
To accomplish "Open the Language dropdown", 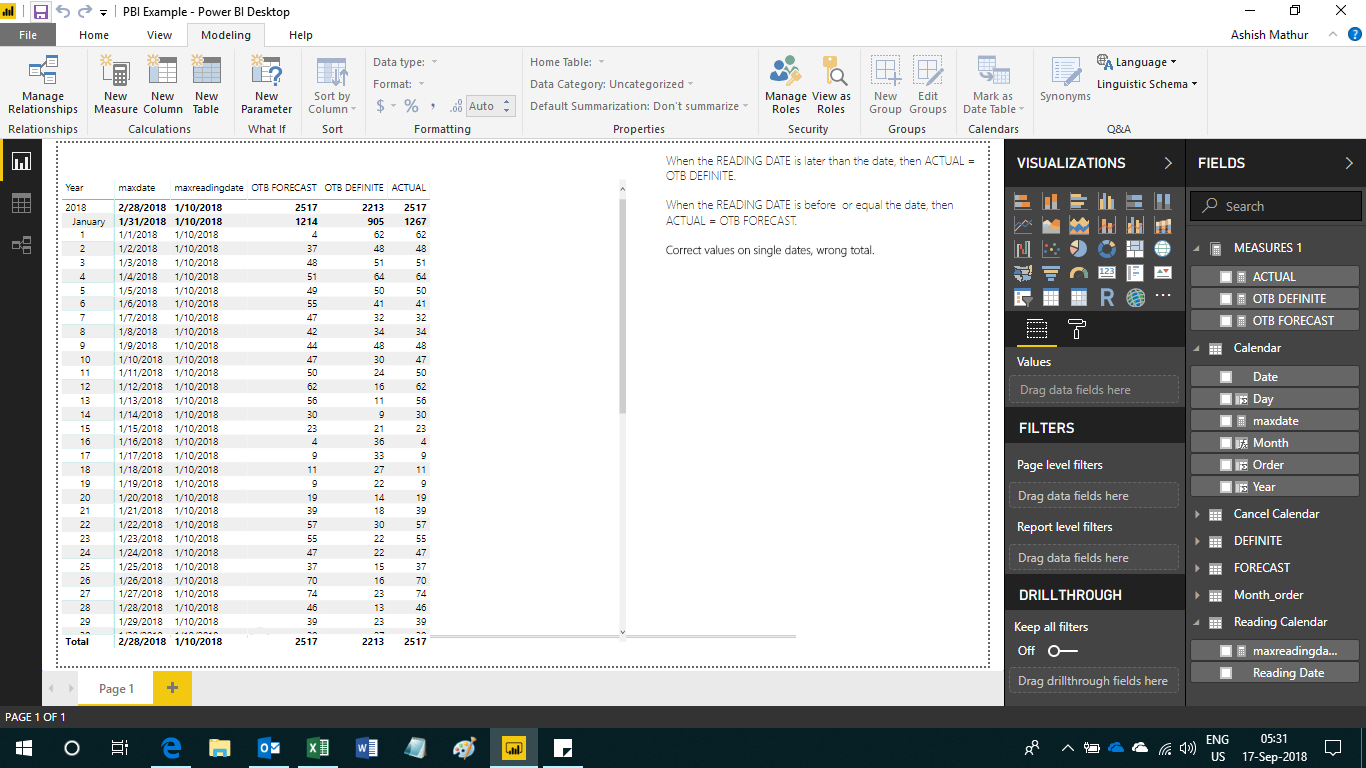I will point(1137,62).
